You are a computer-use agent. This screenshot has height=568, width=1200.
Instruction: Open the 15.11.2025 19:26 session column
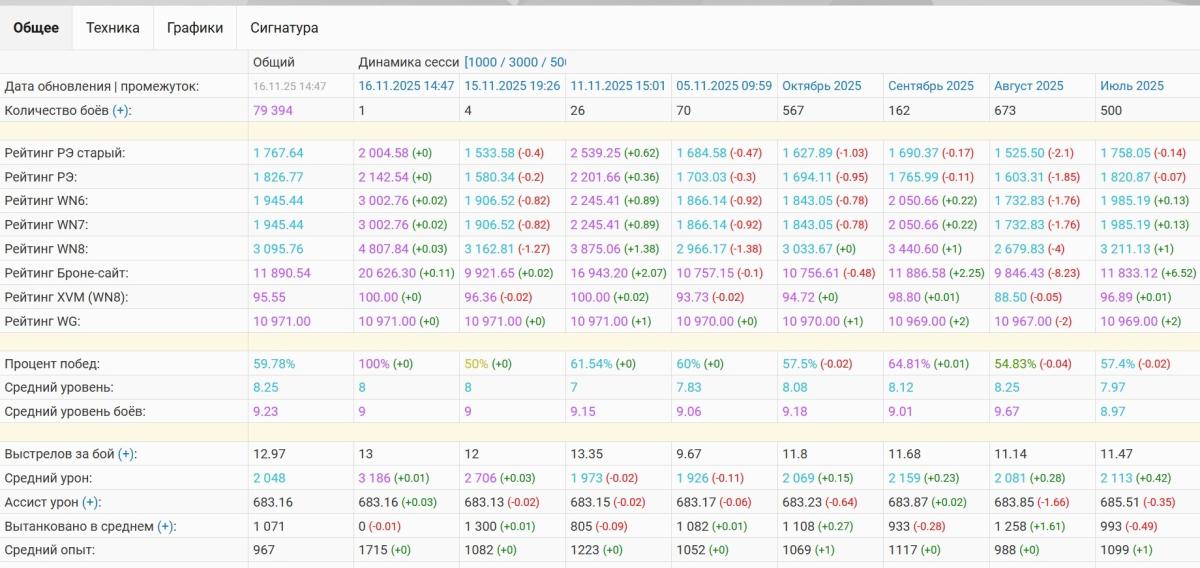(x=512, y=86)
